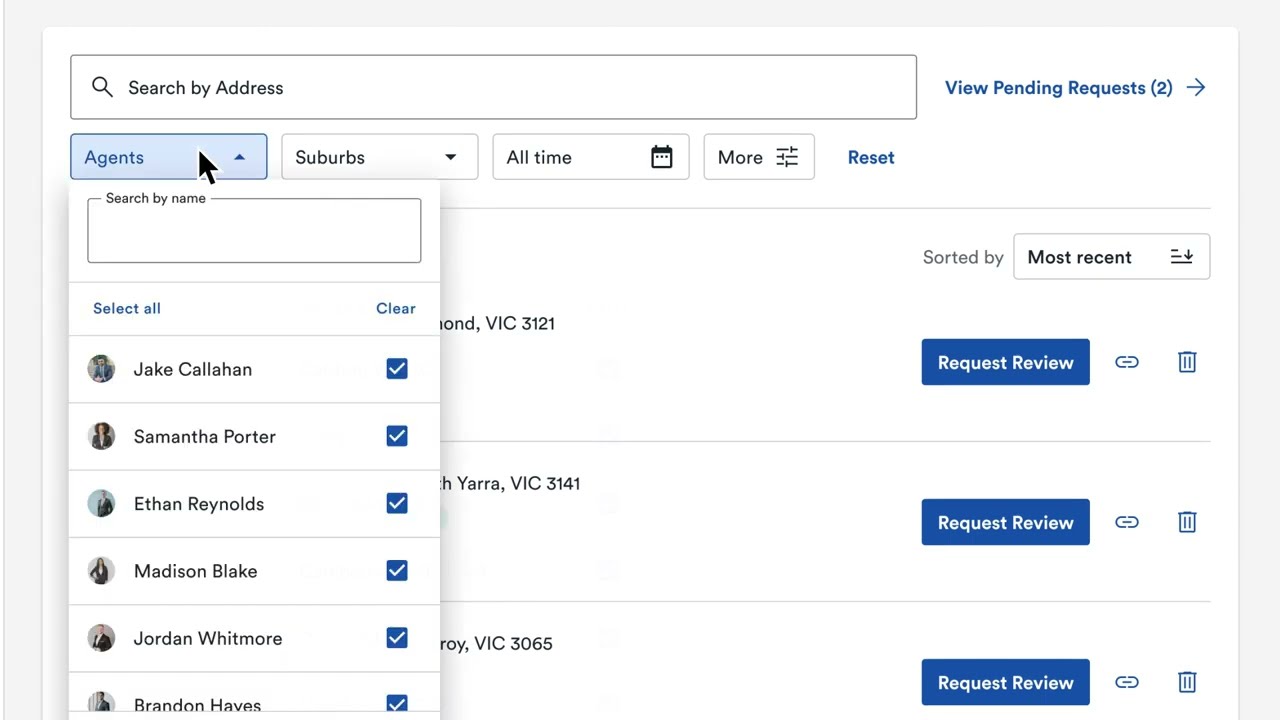Viewport: 1280px width, 720px height.
Task: Select the Samantha Porter name
Action: pos(205,436)
